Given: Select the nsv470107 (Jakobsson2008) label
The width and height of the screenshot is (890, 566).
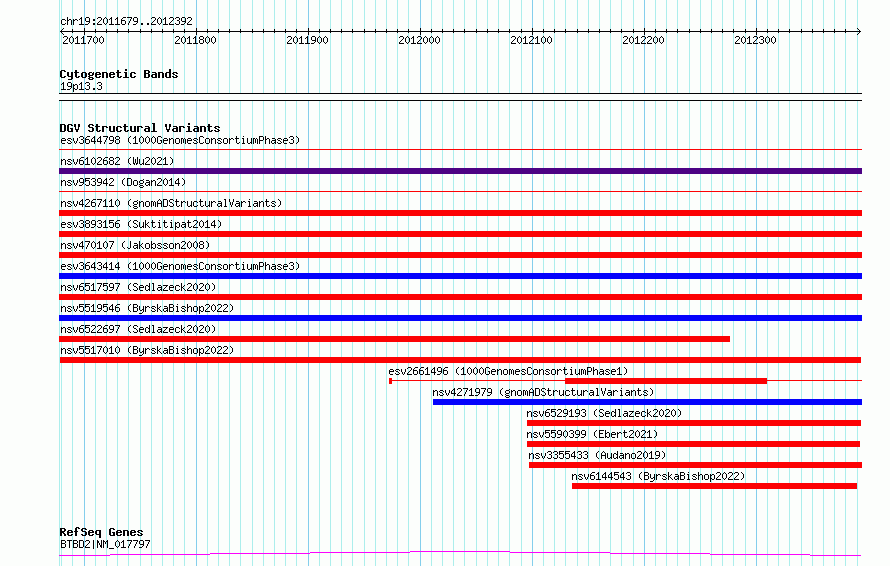Looking at the screenshot, I should point(135,245).
